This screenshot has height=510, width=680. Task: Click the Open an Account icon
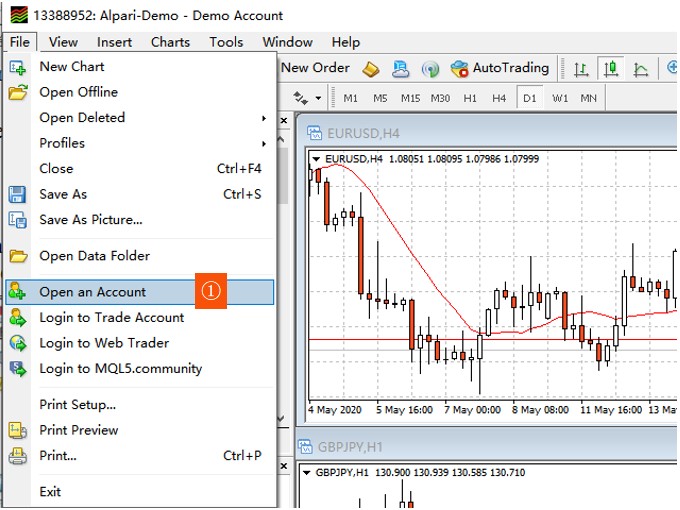coord(17,291)
